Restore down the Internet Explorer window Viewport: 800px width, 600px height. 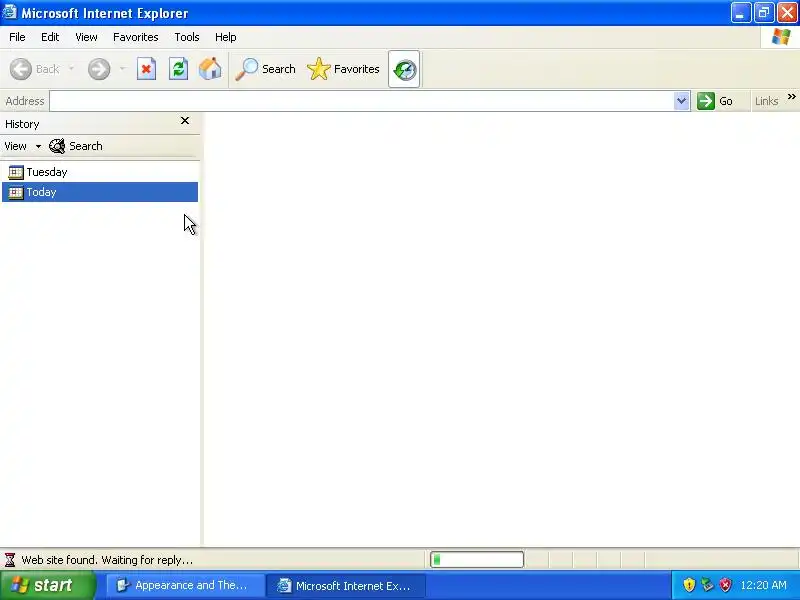point(764,13)
